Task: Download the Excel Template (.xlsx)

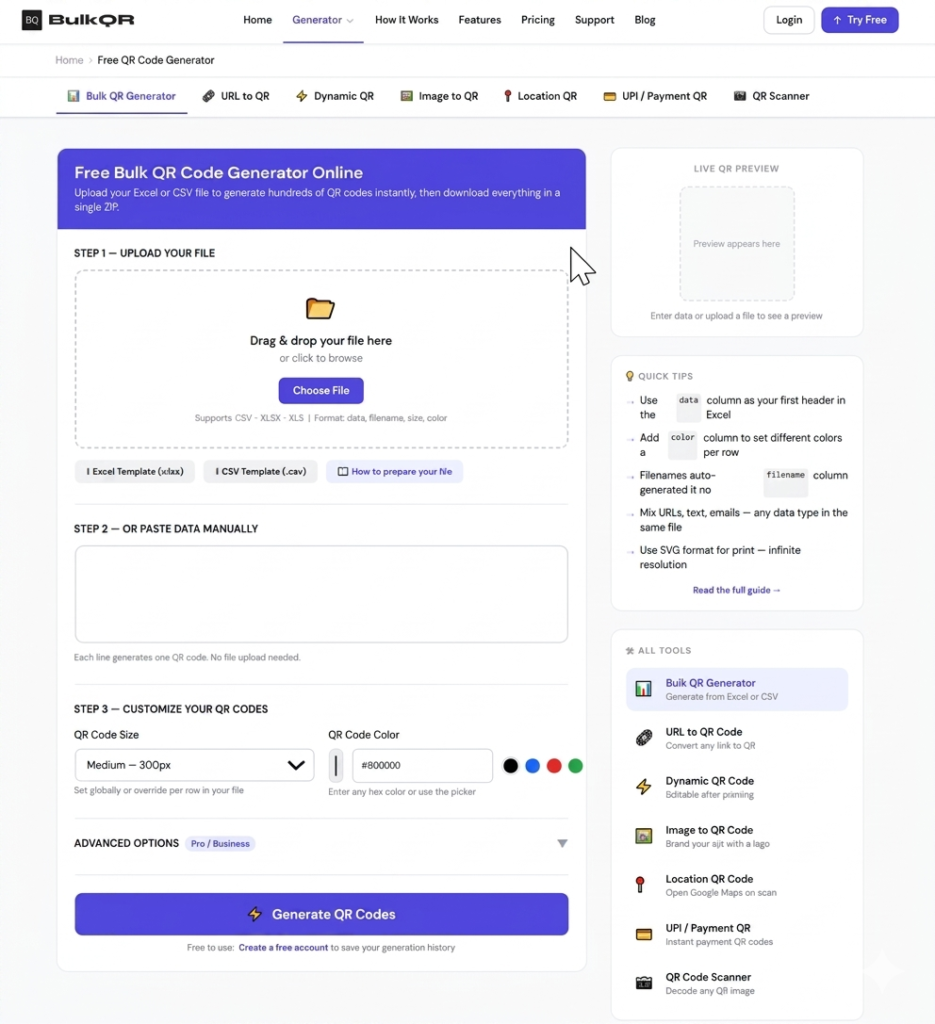Action: 135,472
